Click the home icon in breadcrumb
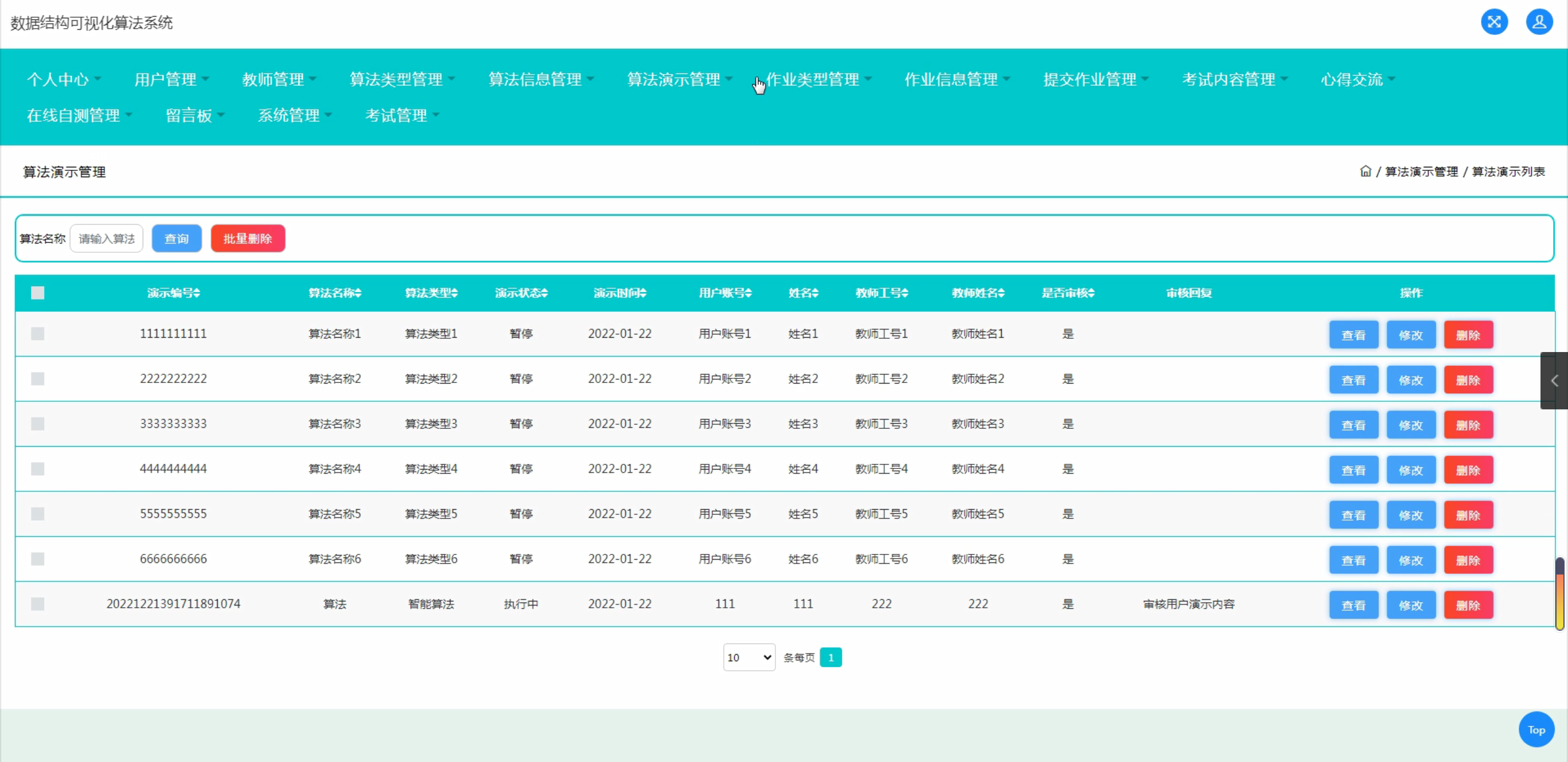Viewport: 1568px width, 762px height. click(1365, 171)
